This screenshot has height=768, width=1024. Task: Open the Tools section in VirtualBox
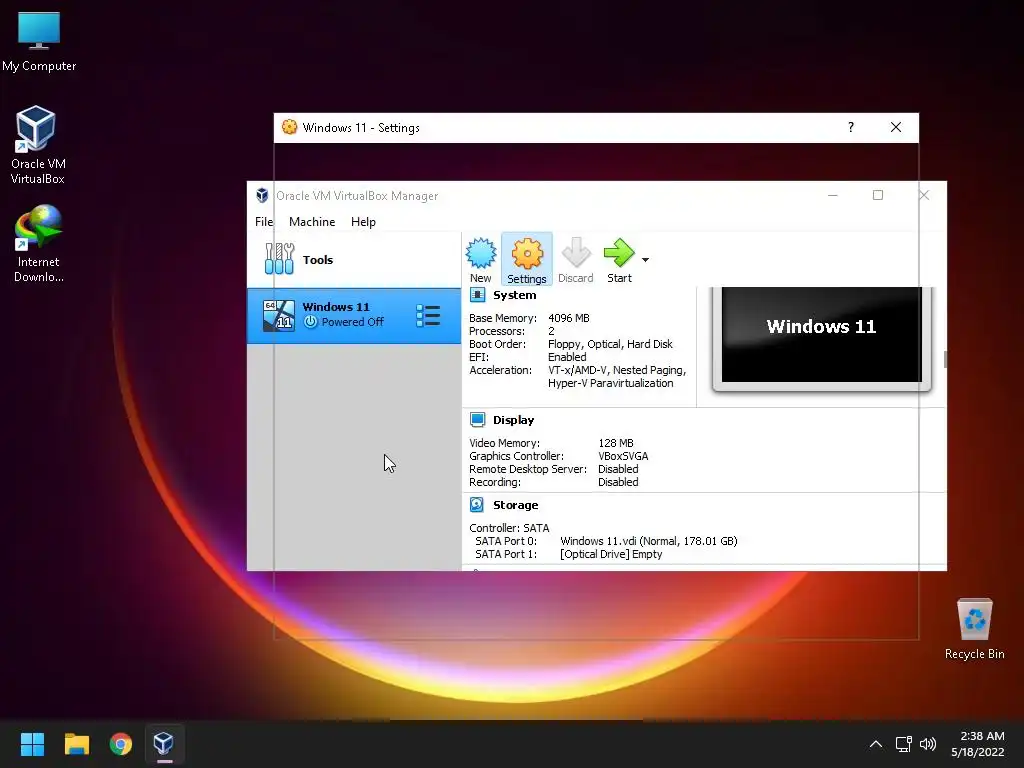coord(353,260)
